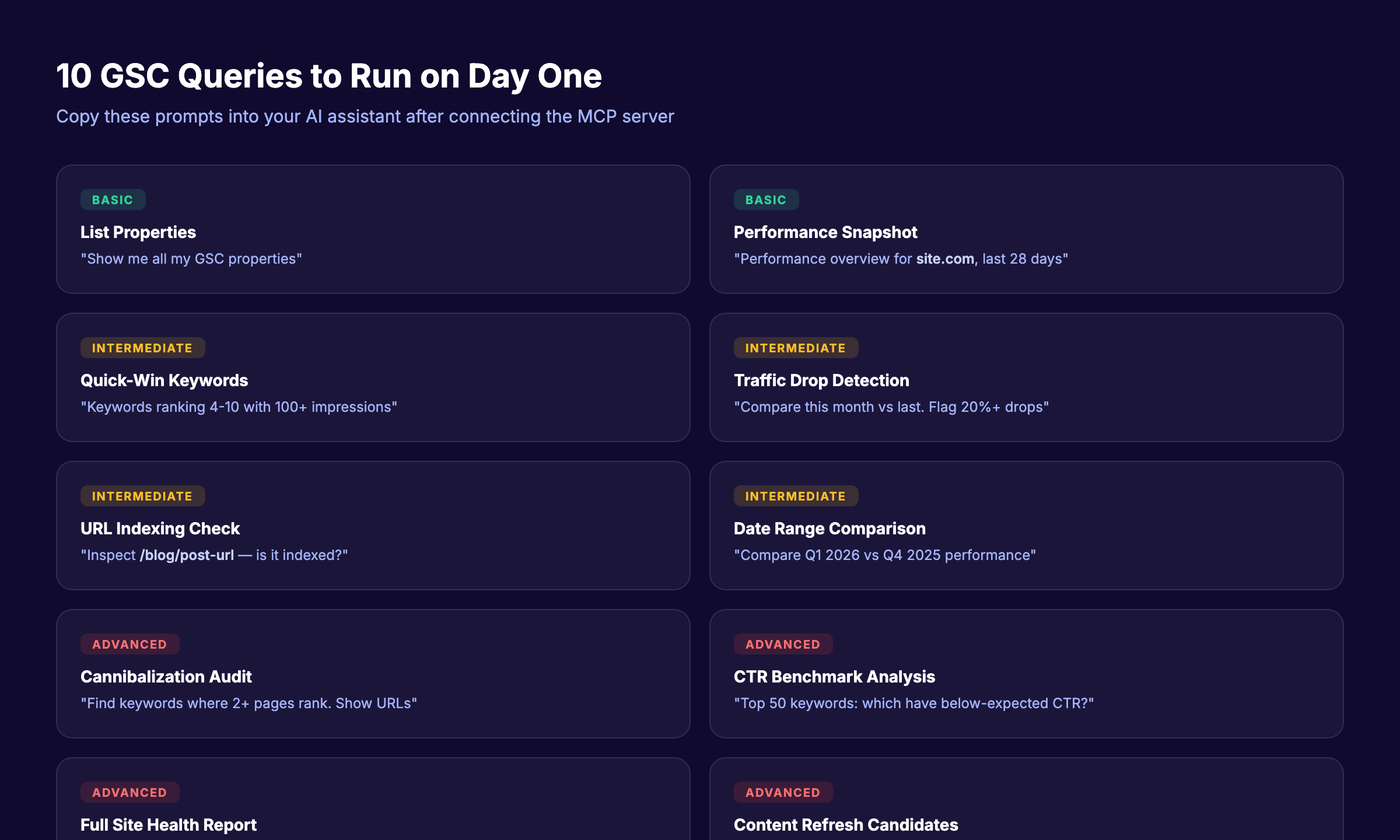Click the BASIC badge on Performance Snapshot
Viewport: 1400px width, 840px height.
pyautogui.click(x=765, y=200)
